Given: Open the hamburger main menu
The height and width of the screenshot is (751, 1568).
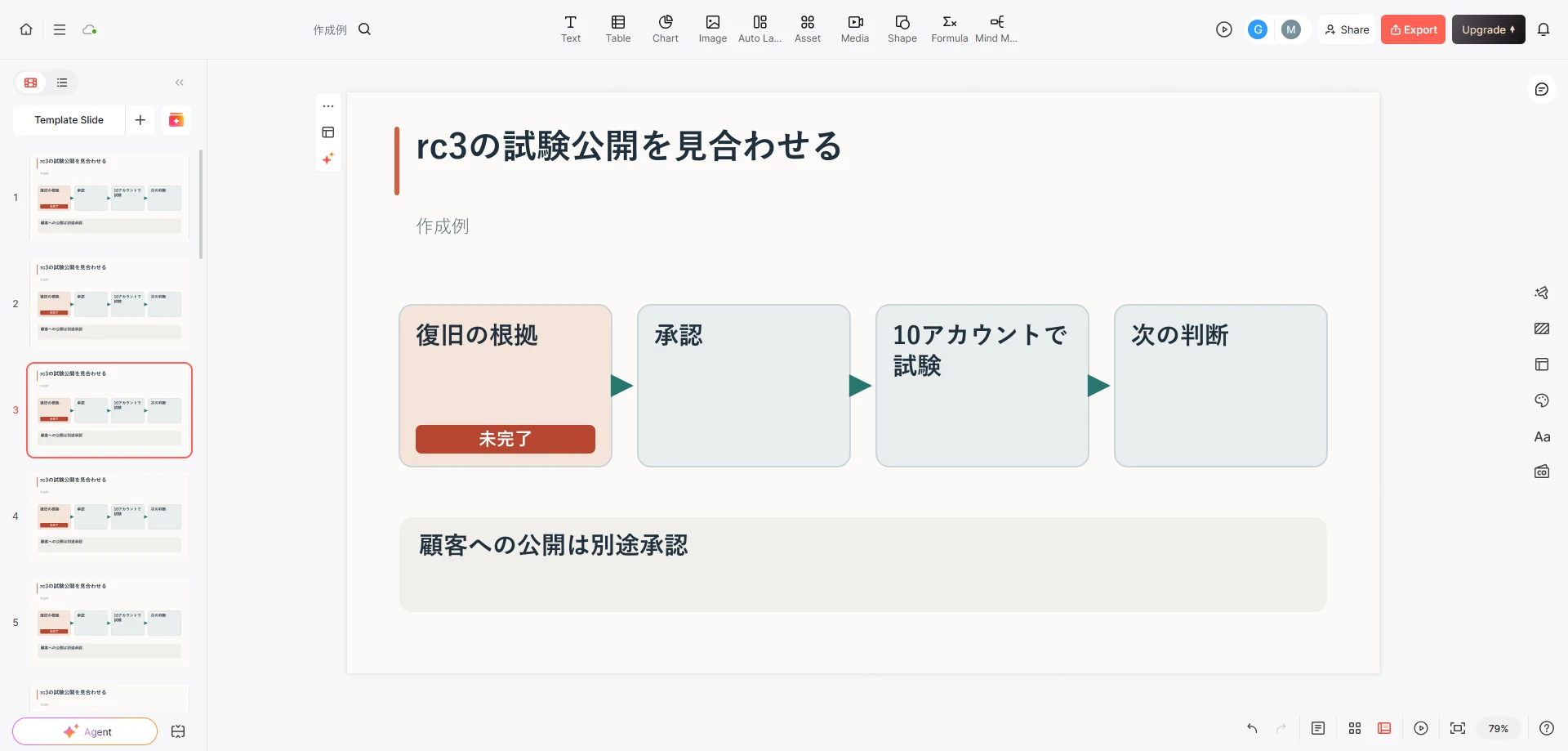Looking at the screenshot, I should click(60, 29).
